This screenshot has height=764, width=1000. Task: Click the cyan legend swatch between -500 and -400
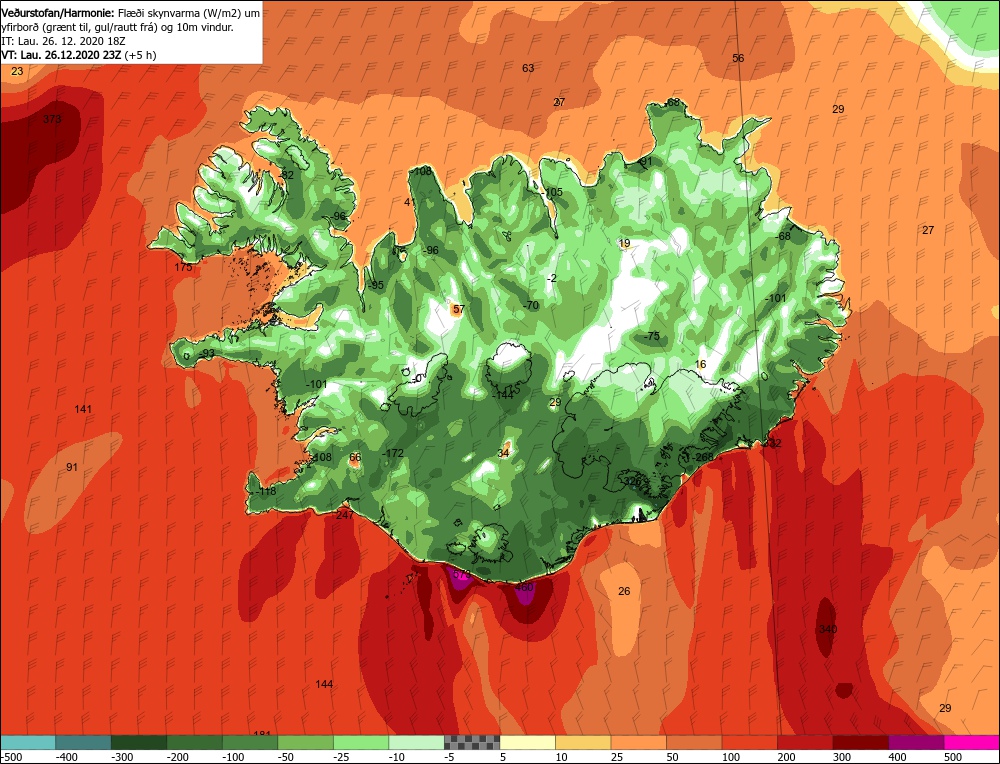[28, 742]
